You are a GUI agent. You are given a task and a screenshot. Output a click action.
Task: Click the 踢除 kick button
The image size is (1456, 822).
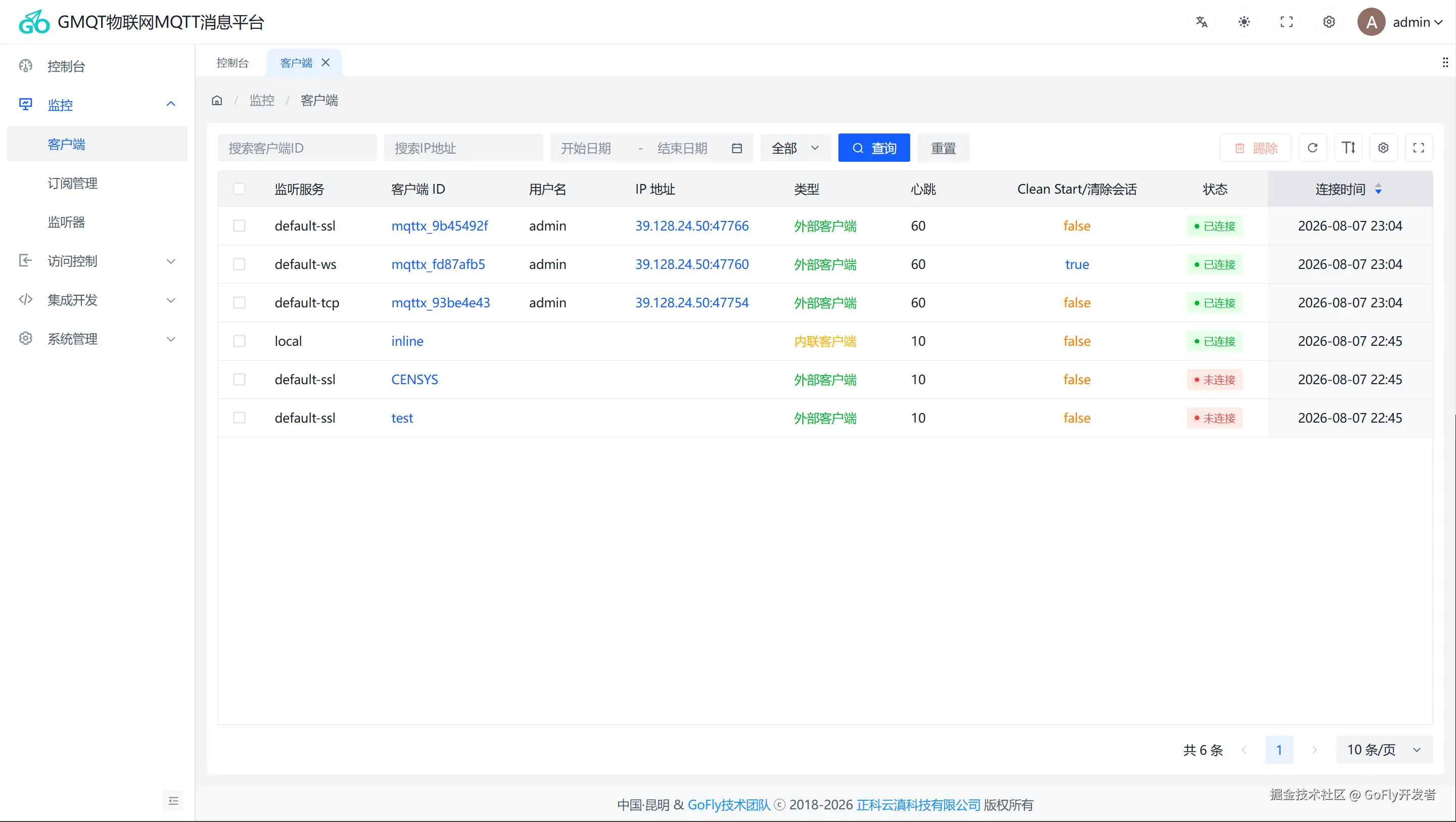click(x=1255, y=148)
